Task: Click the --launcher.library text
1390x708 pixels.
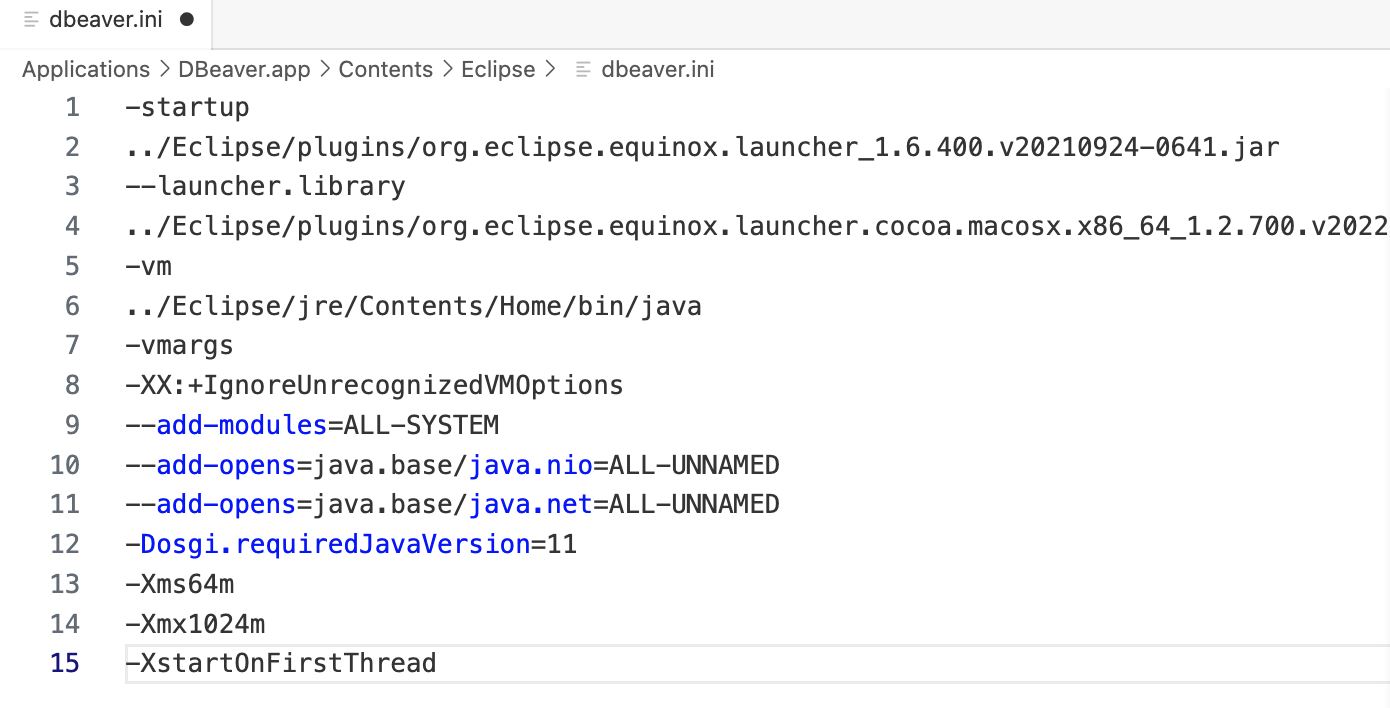Action: click(266, 186)
